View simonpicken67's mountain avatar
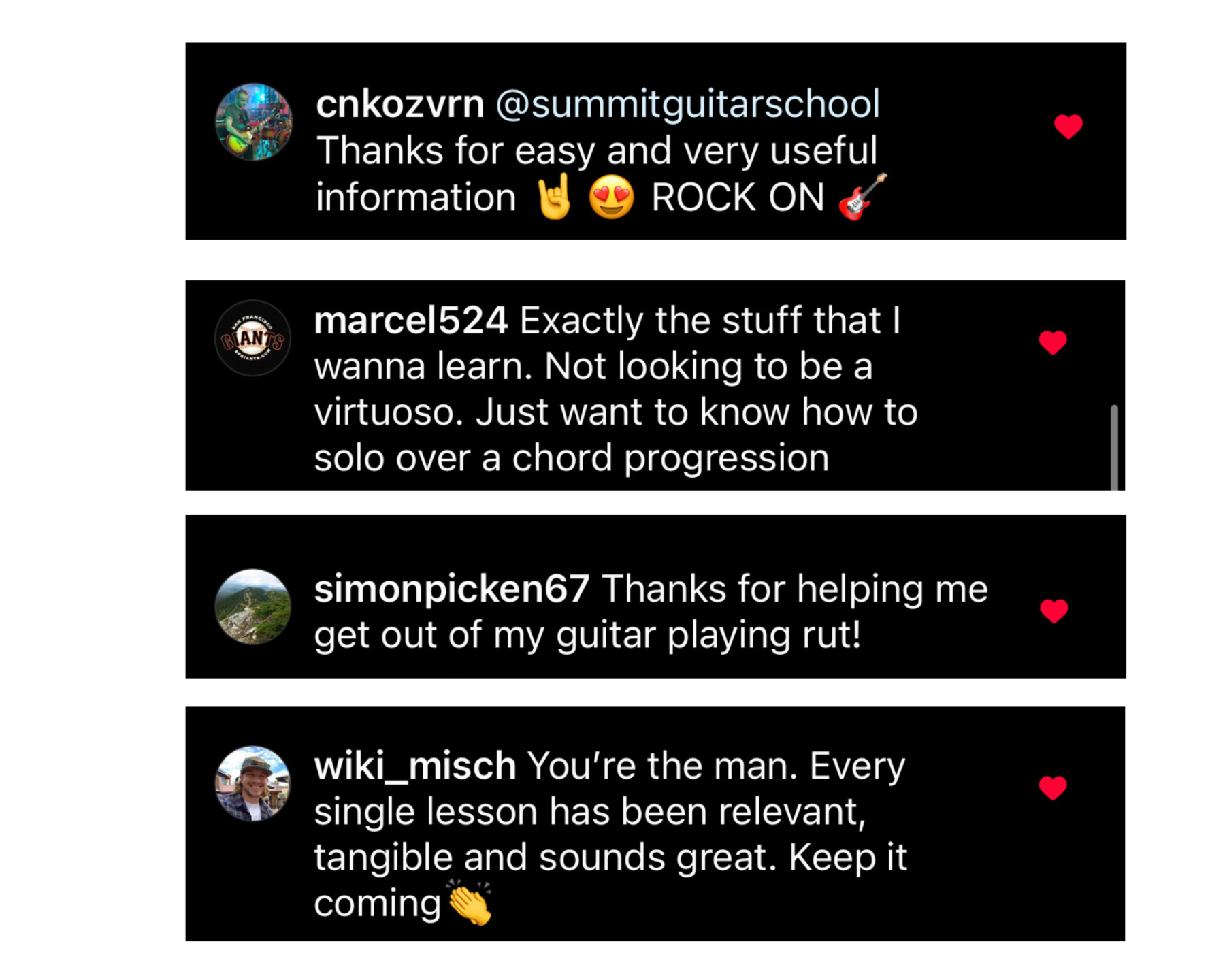This screenshot has height=980, width=1225. click(252, 606)
